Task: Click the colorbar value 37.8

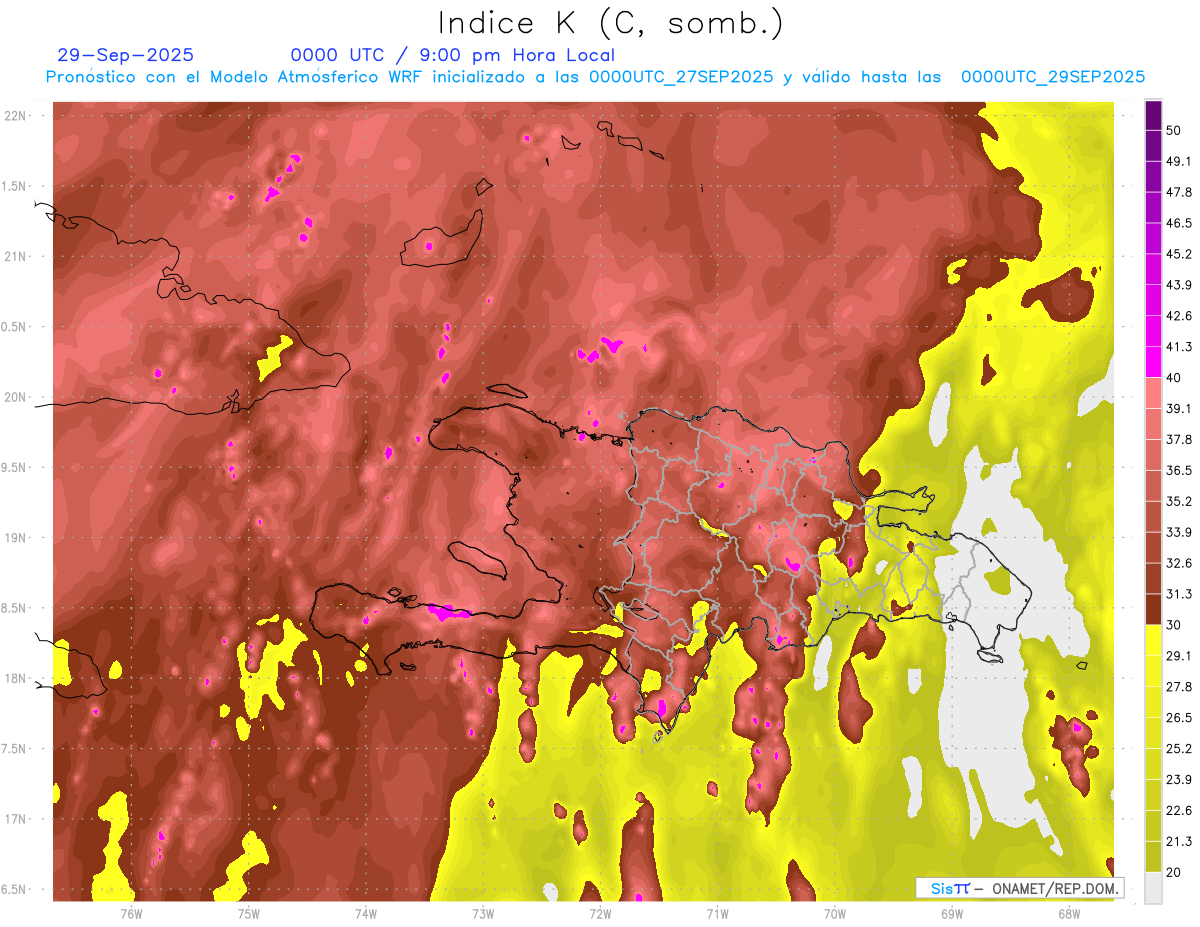Action: pos(1179,440)
